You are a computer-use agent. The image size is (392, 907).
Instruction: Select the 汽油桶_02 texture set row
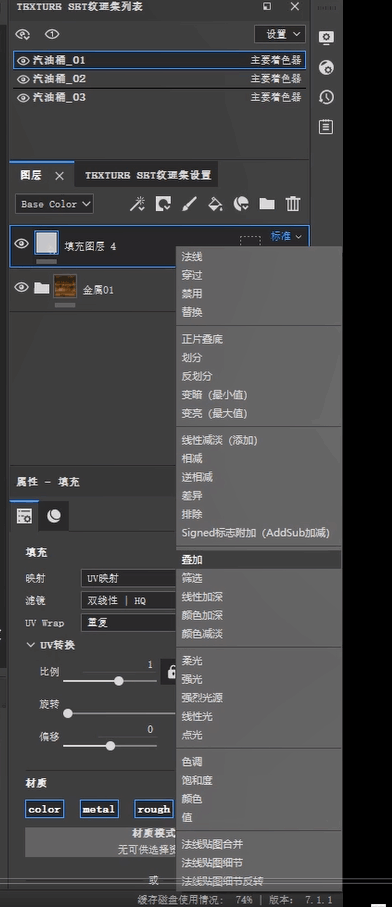click(160, 79)
